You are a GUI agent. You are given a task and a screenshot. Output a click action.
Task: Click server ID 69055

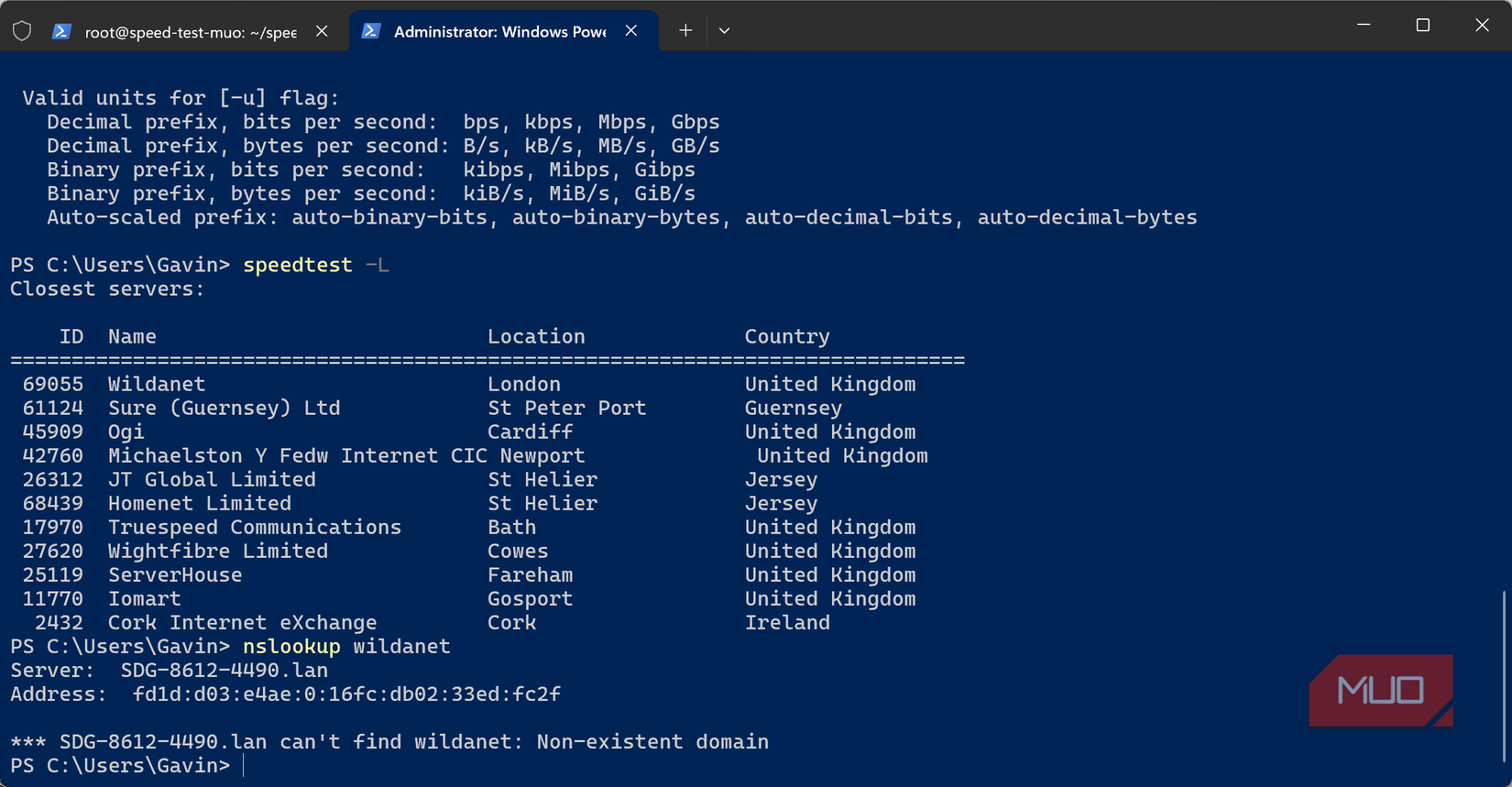click(x=53, y=384)
